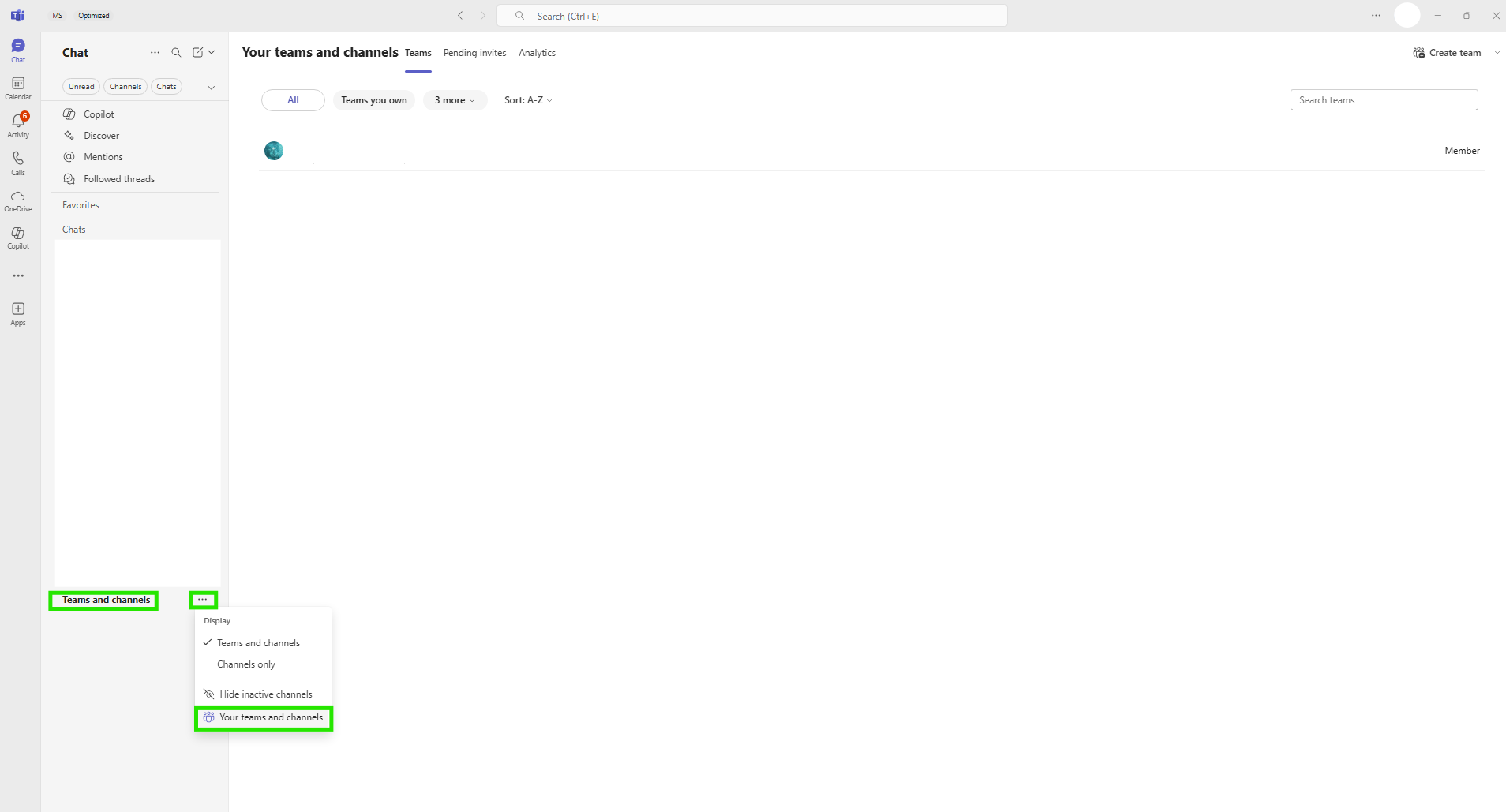Open the Create team dropdown arrow
This screenshot has width=1506, height=812.
click(x=1497, y=53)
